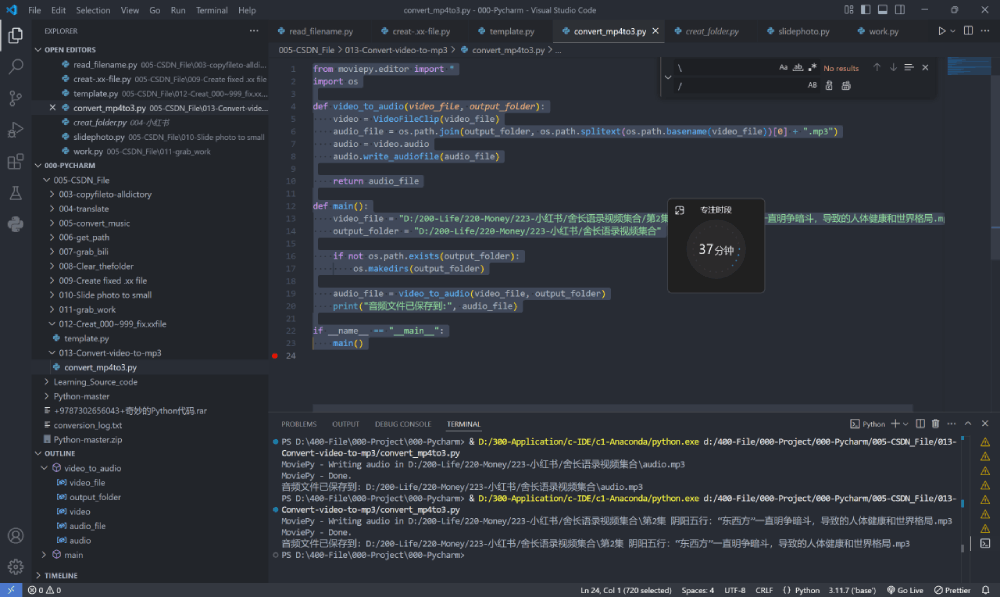Open the Python extension sidebar icon
This screenshot has width=1000, height=597.
point(15,224)
